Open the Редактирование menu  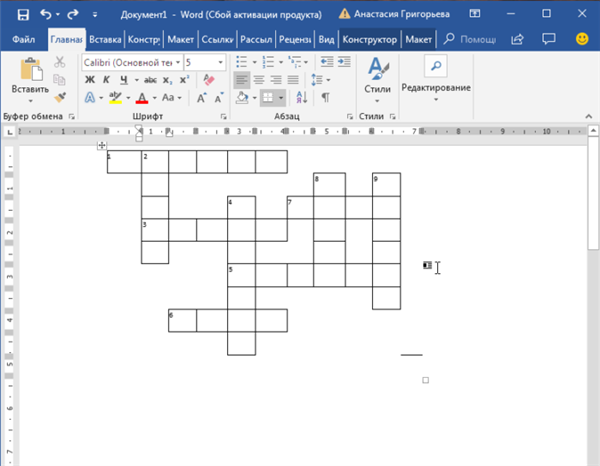[x=436, y=80]
